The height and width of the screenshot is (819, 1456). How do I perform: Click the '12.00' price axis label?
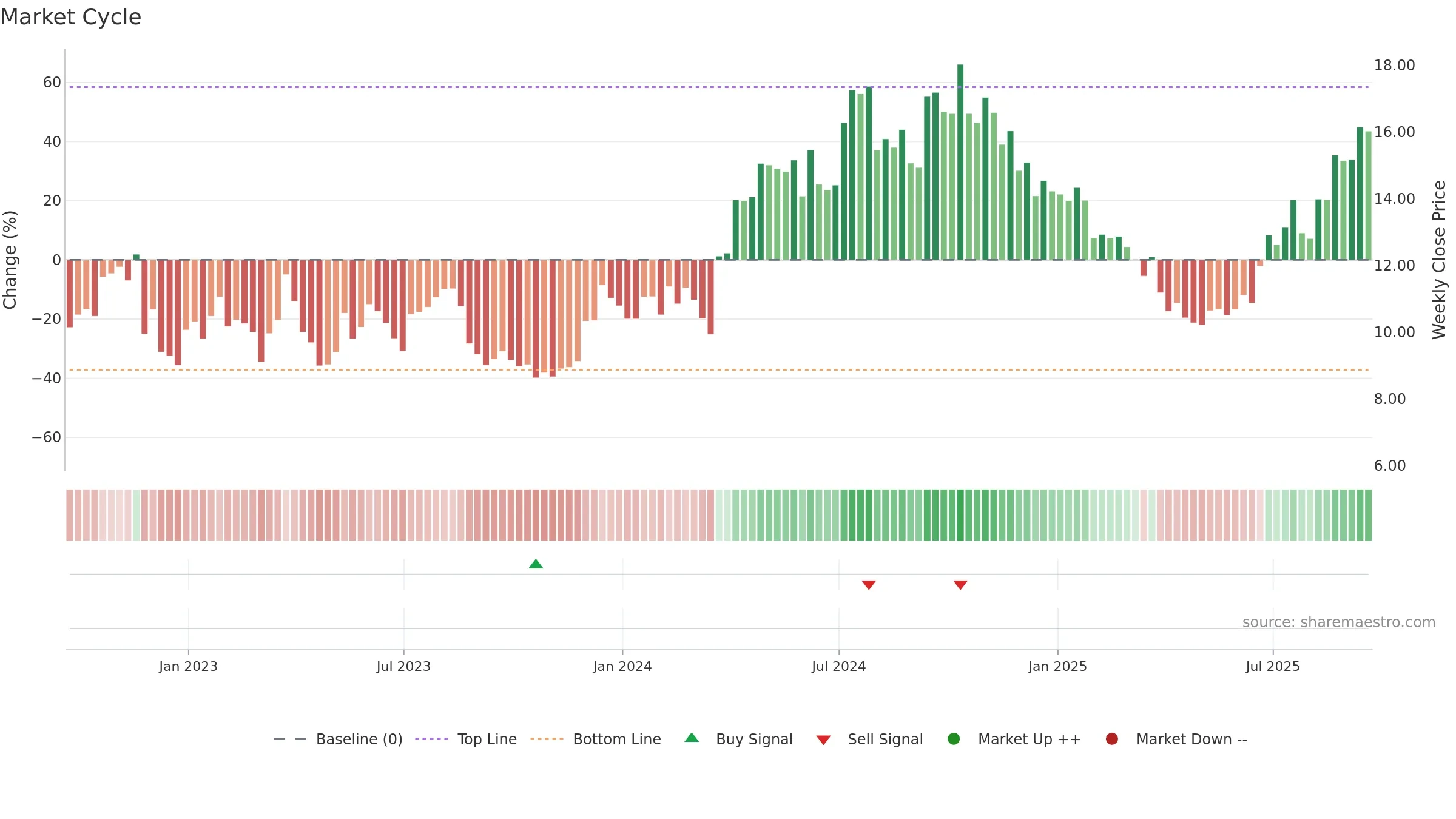pos(1394,266)
